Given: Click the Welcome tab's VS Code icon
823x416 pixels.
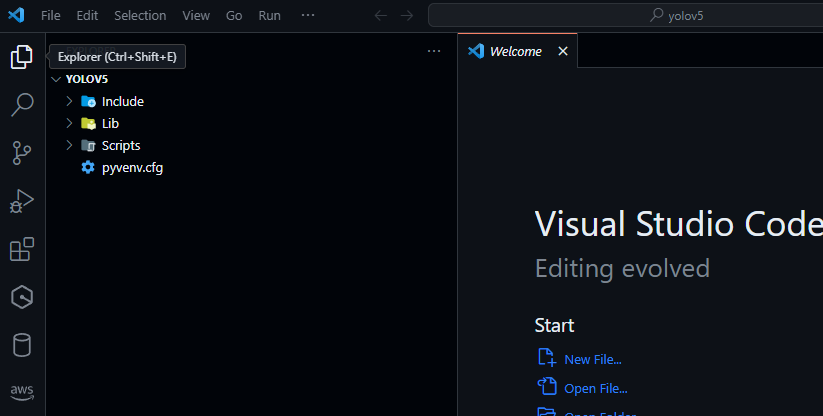Looking at the screenshot, I should click(476, 51).
